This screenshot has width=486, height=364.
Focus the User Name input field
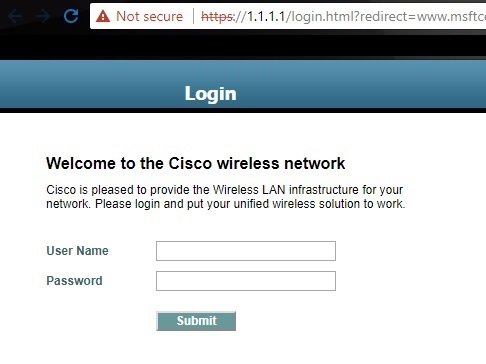246,251
